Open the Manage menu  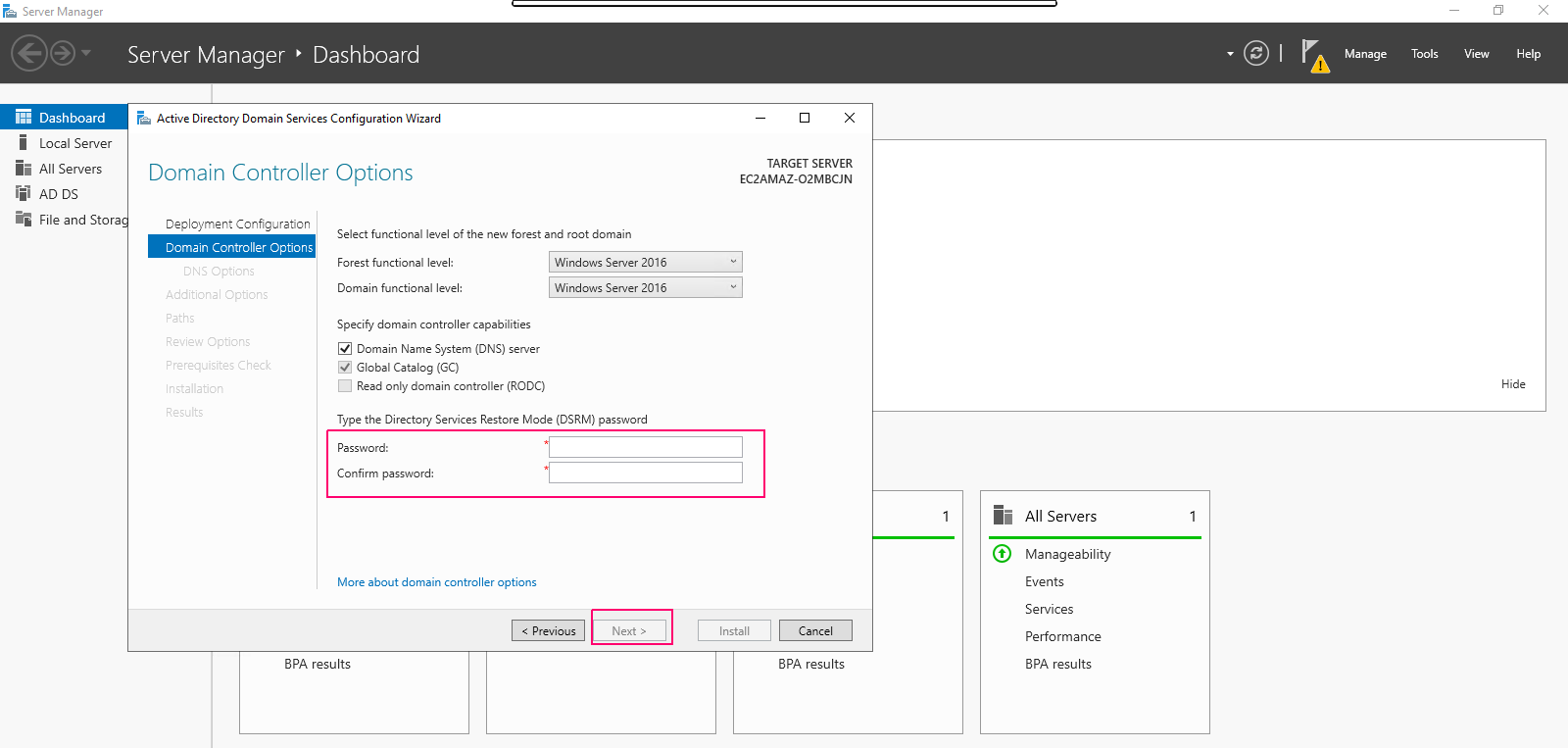coord(1365,54)
